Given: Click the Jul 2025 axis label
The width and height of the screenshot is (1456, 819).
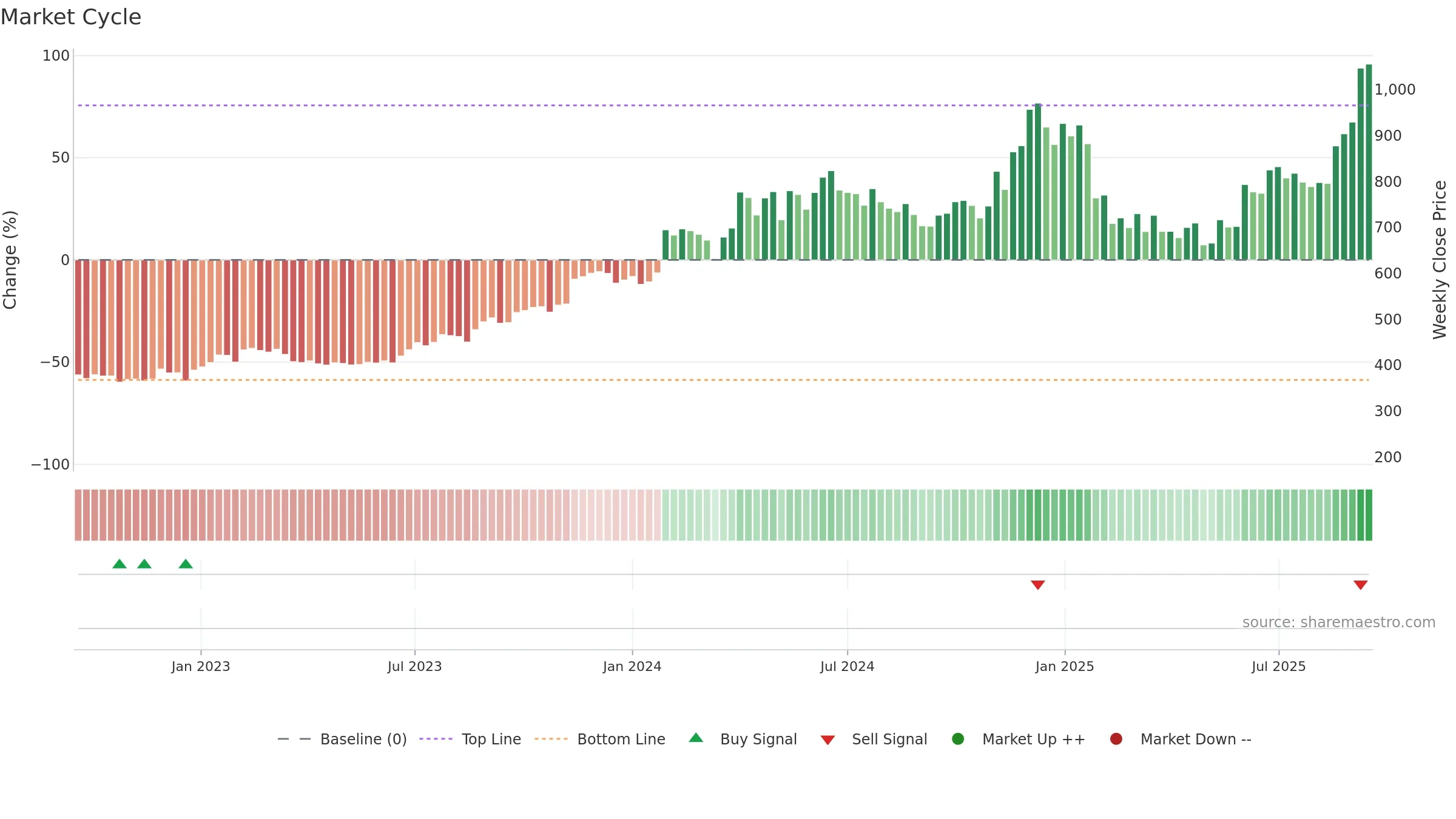Looking at the screenshot, I should click(1279, 667).
